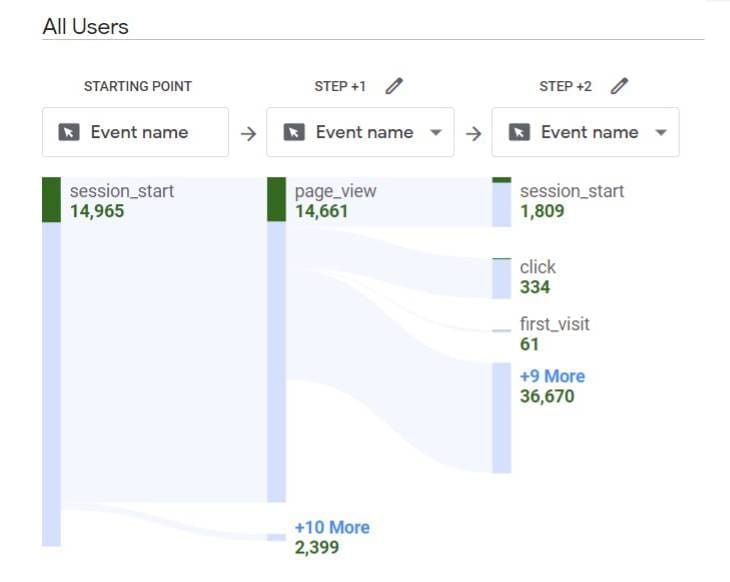Screen dimensions: 730x582
Task: Click the green bar of the page_view node
Action: coord(276,200)
